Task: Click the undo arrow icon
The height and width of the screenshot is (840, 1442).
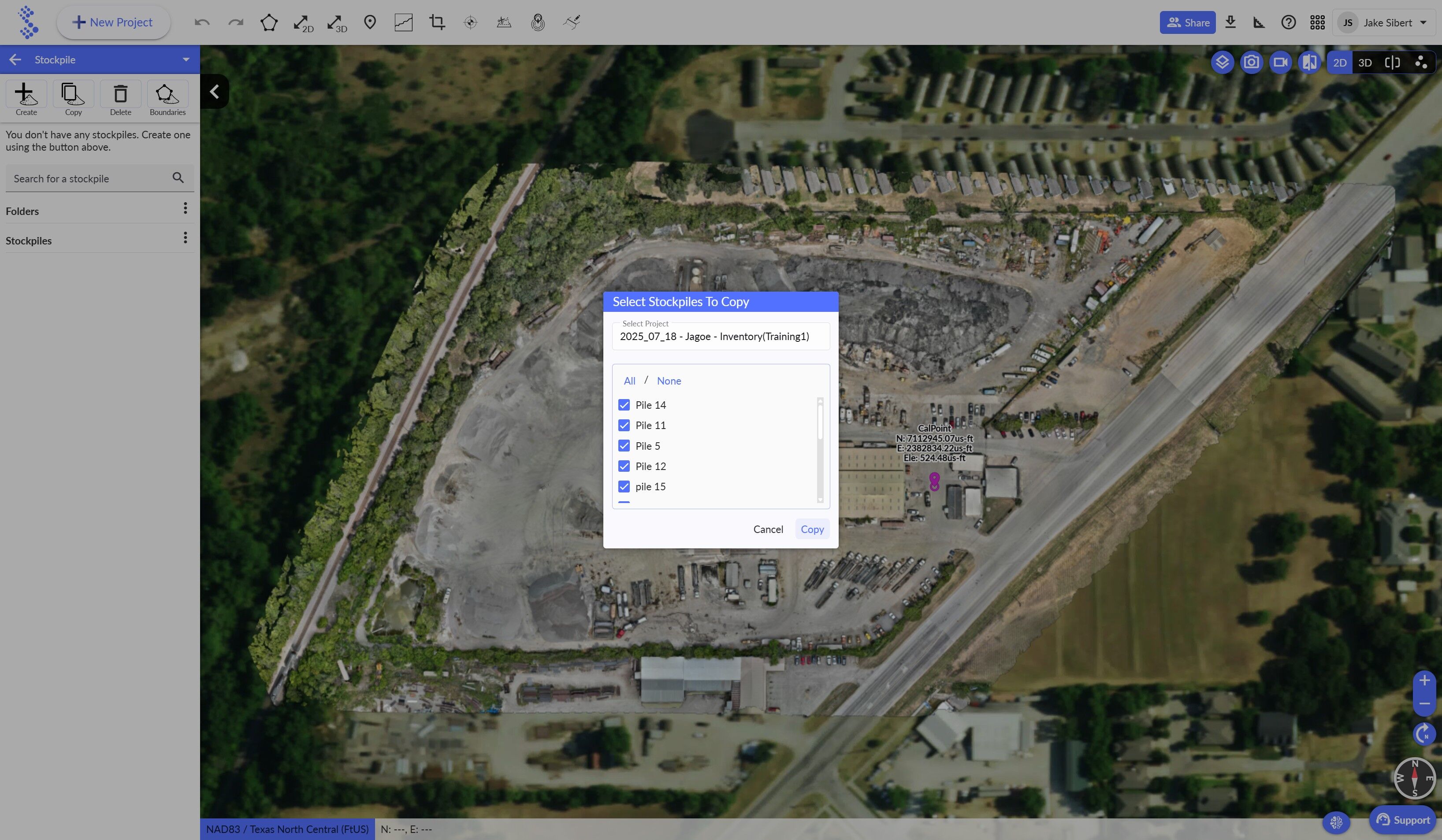Action: point(202,22)
